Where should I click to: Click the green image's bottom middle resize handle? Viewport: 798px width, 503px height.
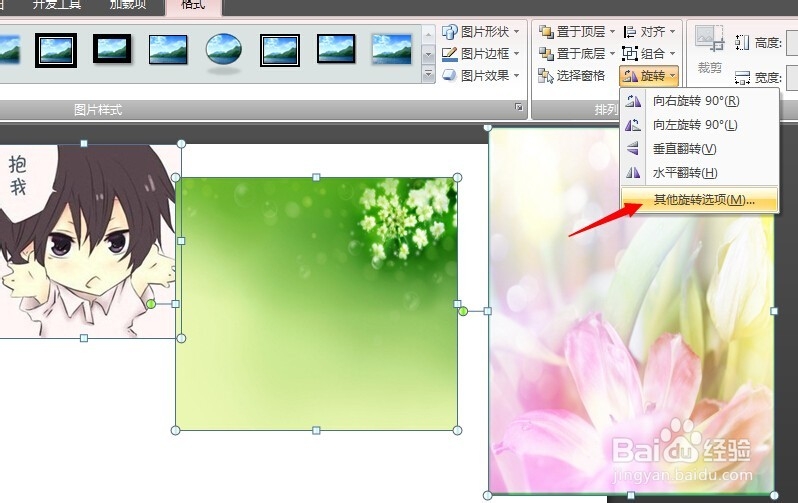pos(316,430)
